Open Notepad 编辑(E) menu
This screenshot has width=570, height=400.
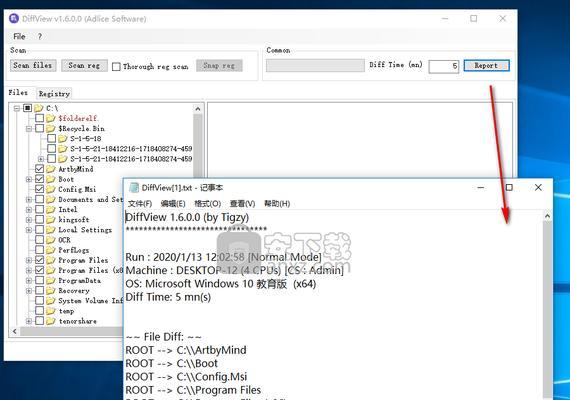click(x=173, y=204)
